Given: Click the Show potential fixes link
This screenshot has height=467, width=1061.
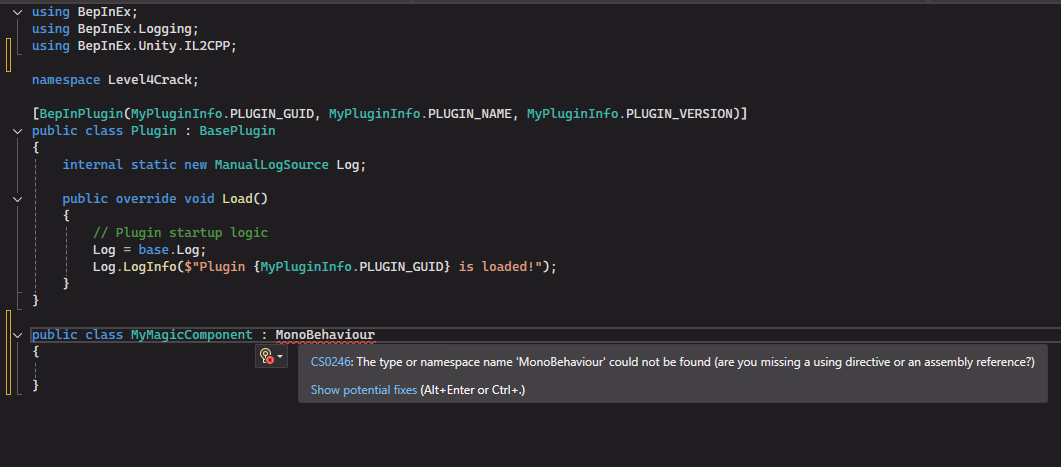Looking at the screenshot, I should click(363, 390).
